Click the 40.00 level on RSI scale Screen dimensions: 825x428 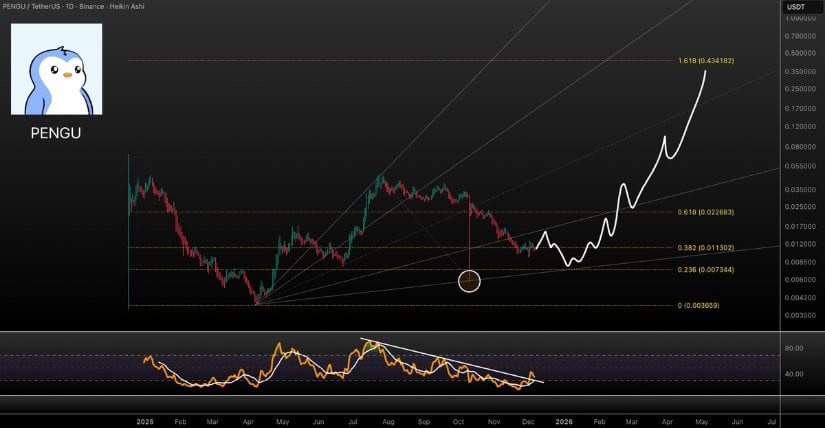[795, 375]
